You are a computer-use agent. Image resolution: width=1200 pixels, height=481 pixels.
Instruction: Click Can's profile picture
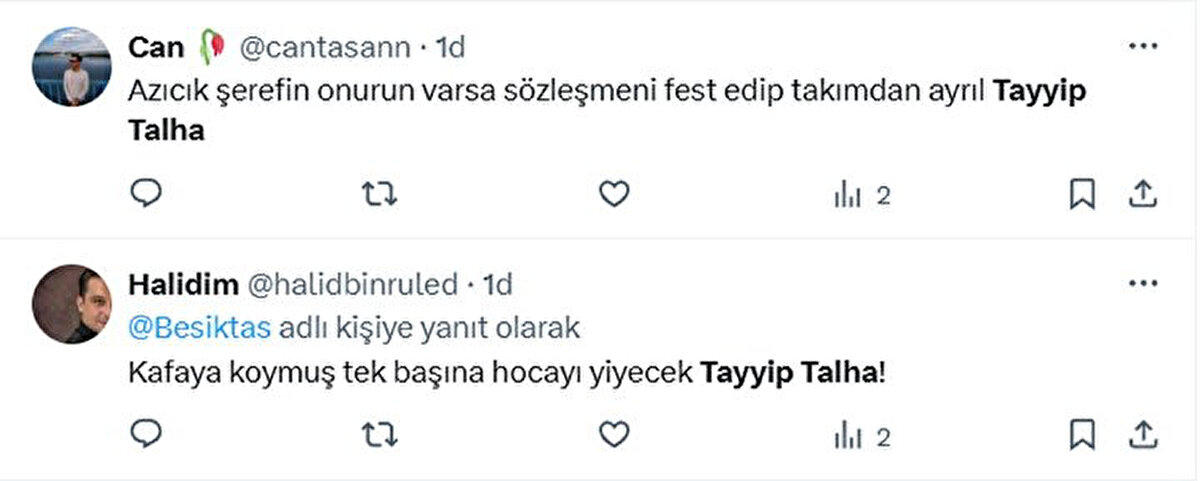click(x=71, y=66)
